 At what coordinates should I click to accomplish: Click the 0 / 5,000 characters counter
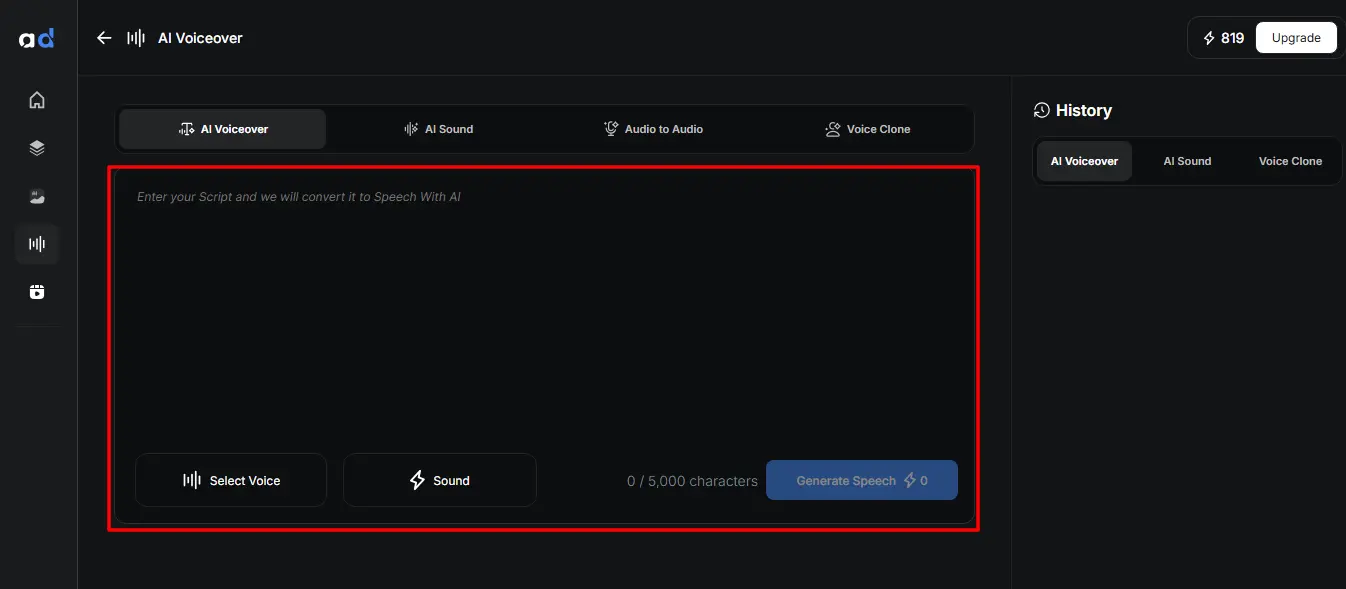(x=692, y=481)
